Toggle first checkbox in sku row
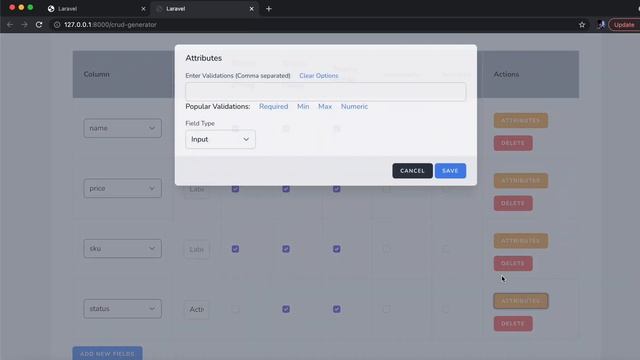The image size is (640, 360). coord(235,249)
